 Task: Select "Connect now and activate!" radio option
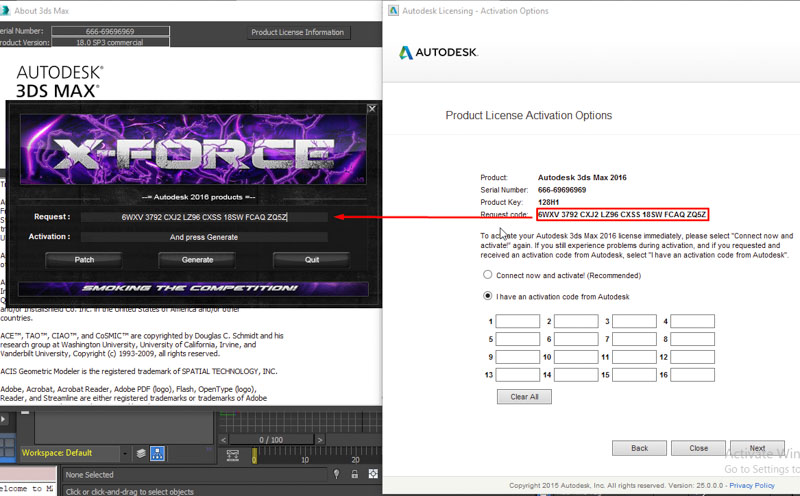[487, 274]
